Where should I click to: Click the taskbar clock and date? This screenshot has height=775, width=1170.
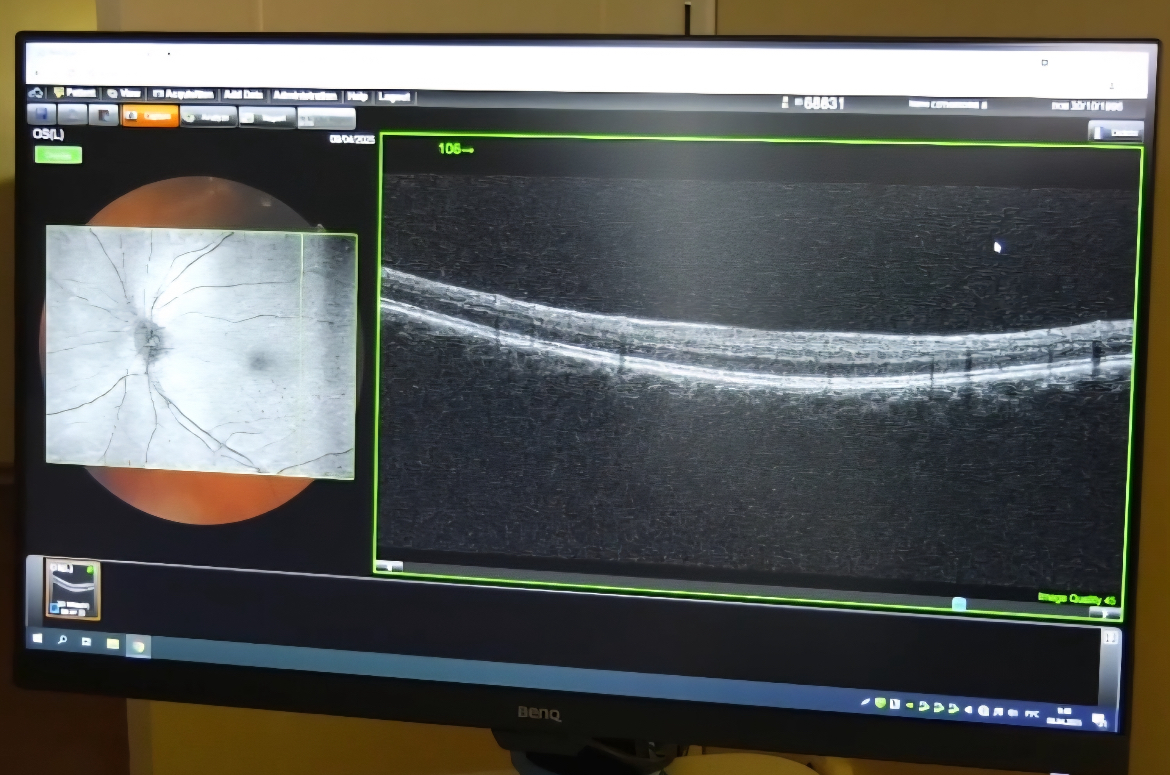(x=1064, y=716)
